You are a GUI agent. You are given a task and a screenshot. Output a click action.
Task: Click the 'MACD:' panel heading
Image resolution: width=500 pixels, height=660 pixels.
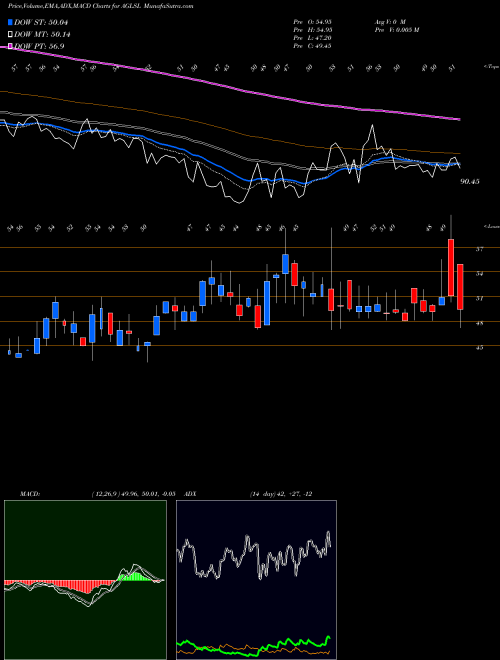coord(30,494)
